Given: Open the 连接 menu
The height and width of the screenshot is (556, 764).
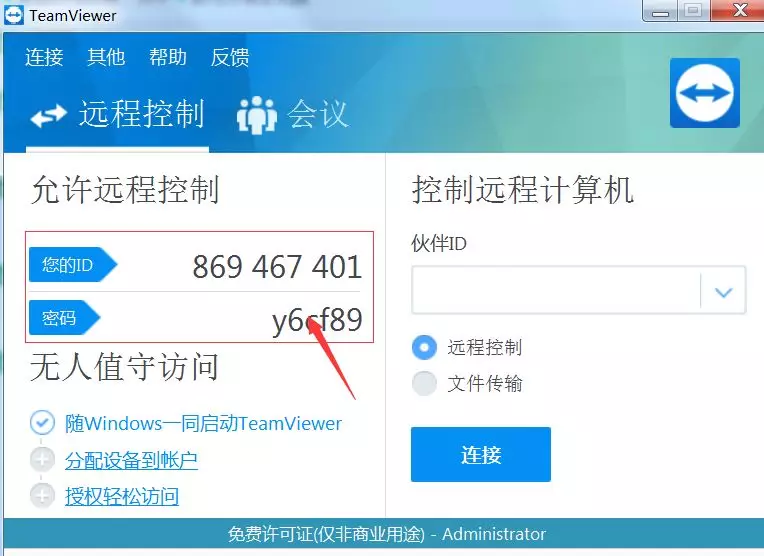Looking at the screenshot, I should [x=44, y=57].
